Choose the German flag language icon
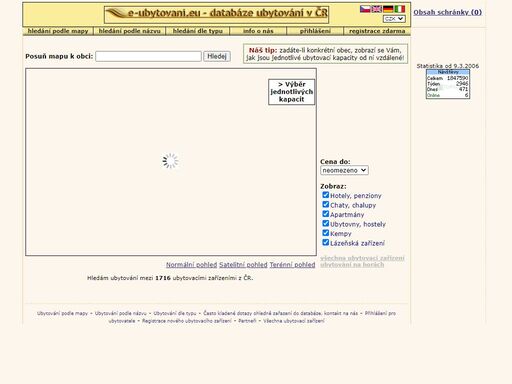Screen dimensions: 512x384 388,9
